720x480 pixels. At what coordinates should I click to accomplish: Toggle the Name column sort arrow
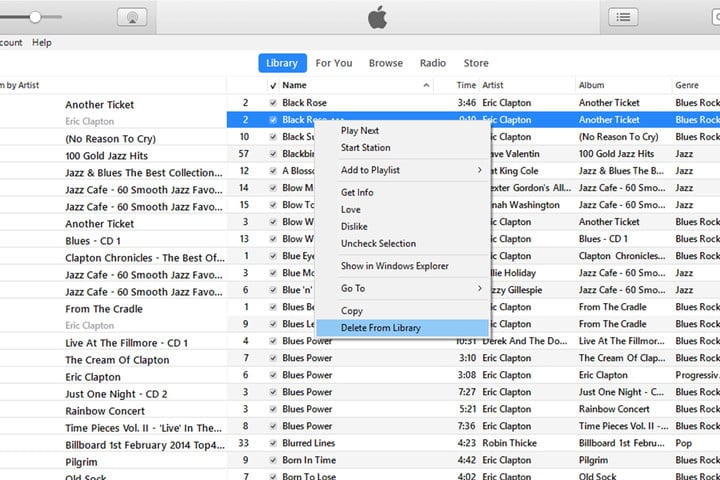[426, 85]
